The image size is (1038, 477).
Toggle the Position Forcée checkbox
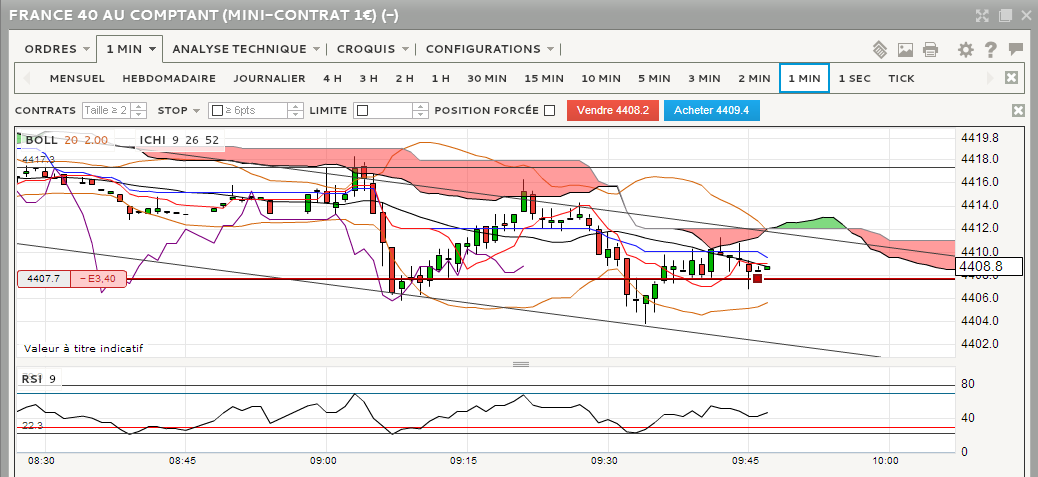click(549, 111)
